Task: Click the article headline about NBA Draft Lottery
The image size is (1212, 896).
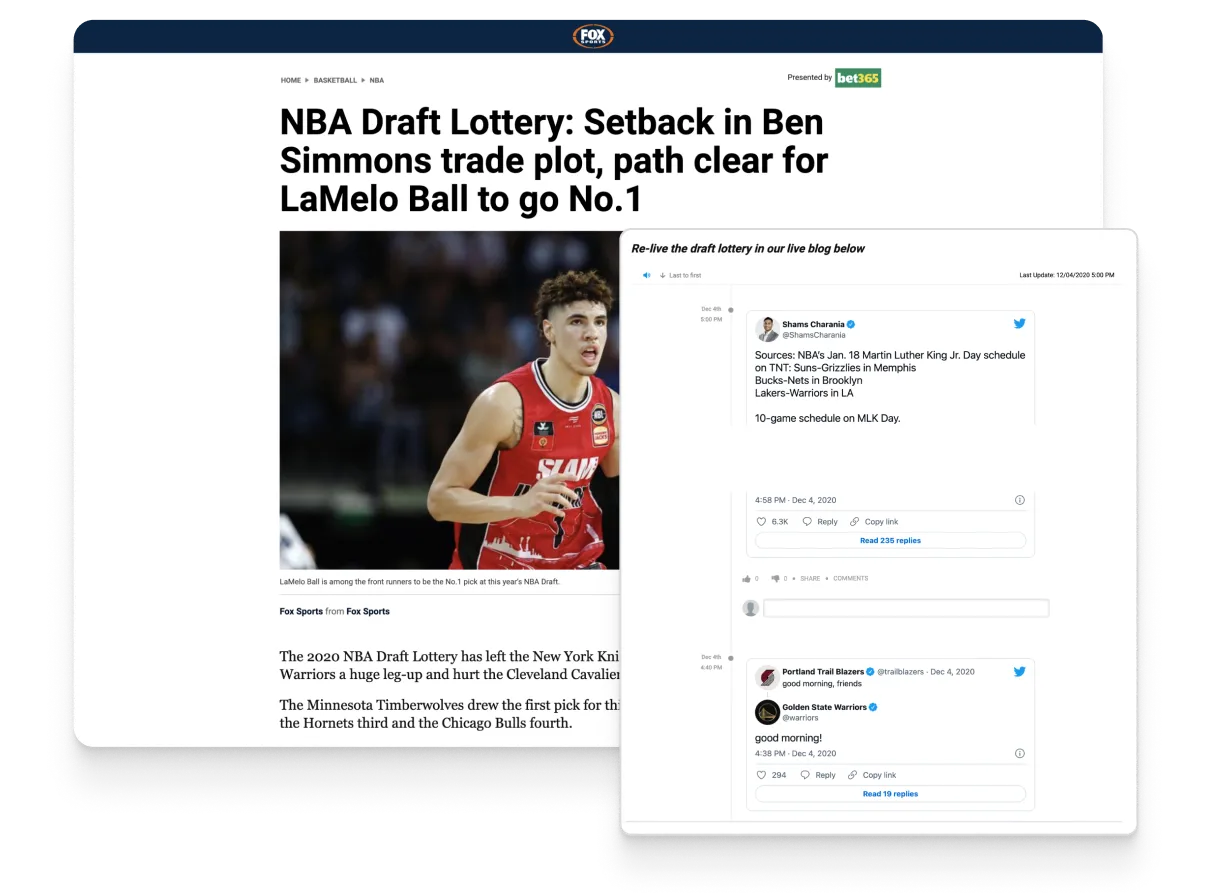Action: (554, 160)
